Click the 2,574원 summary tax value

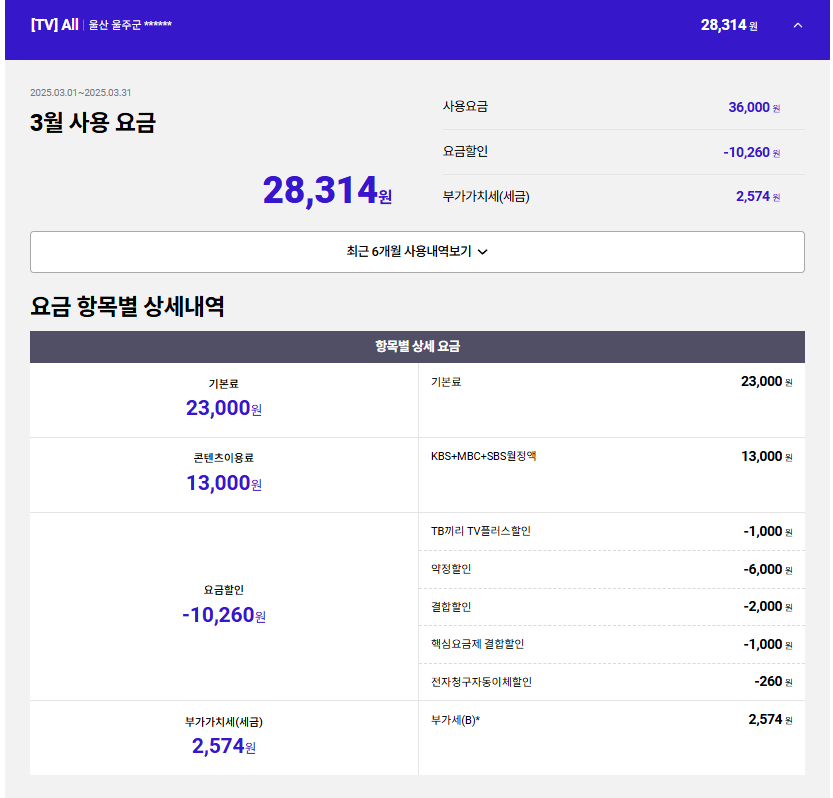click(758, 197)
